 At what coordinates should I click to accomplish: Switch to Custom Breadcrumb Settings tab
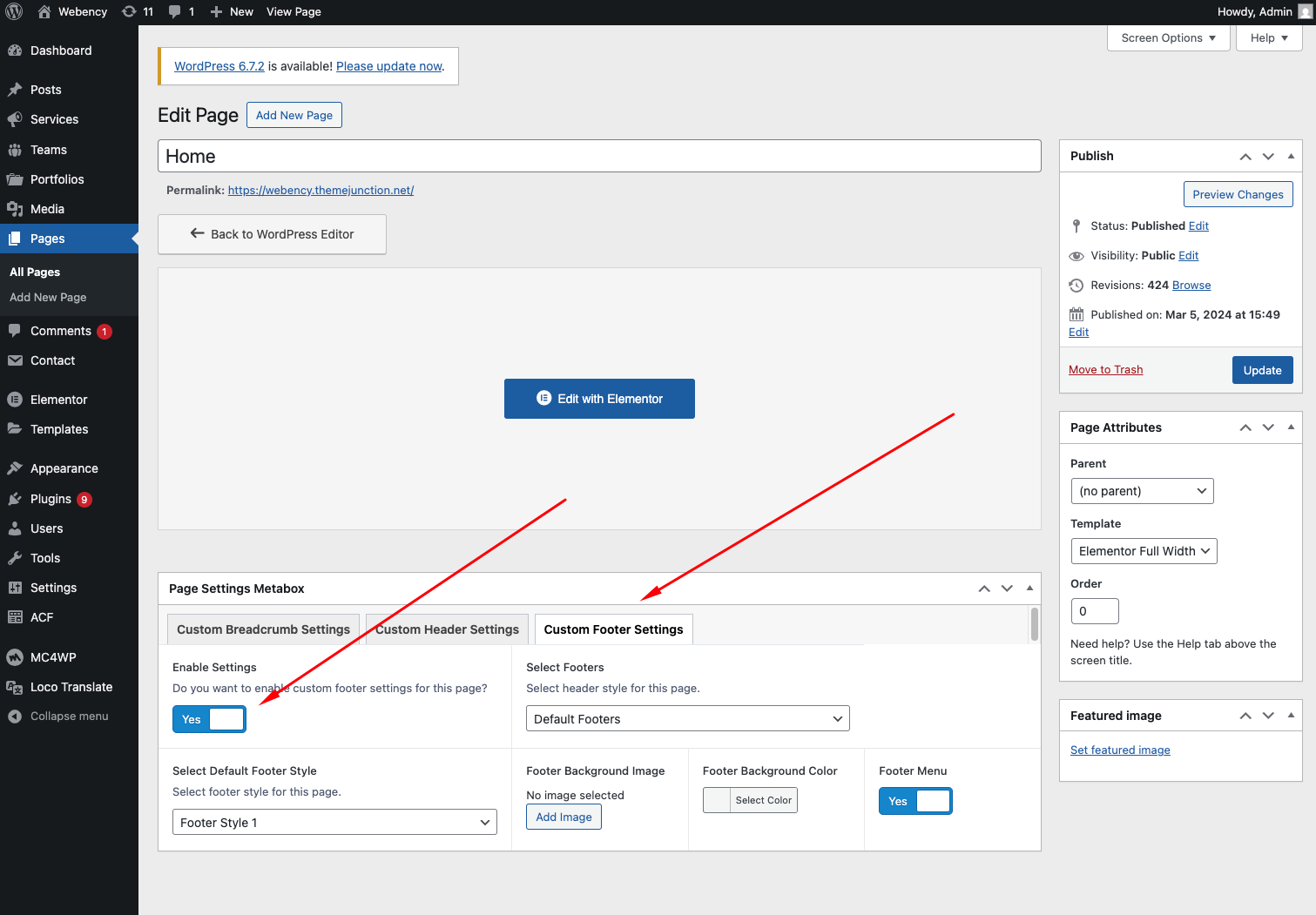click(263, 629)
